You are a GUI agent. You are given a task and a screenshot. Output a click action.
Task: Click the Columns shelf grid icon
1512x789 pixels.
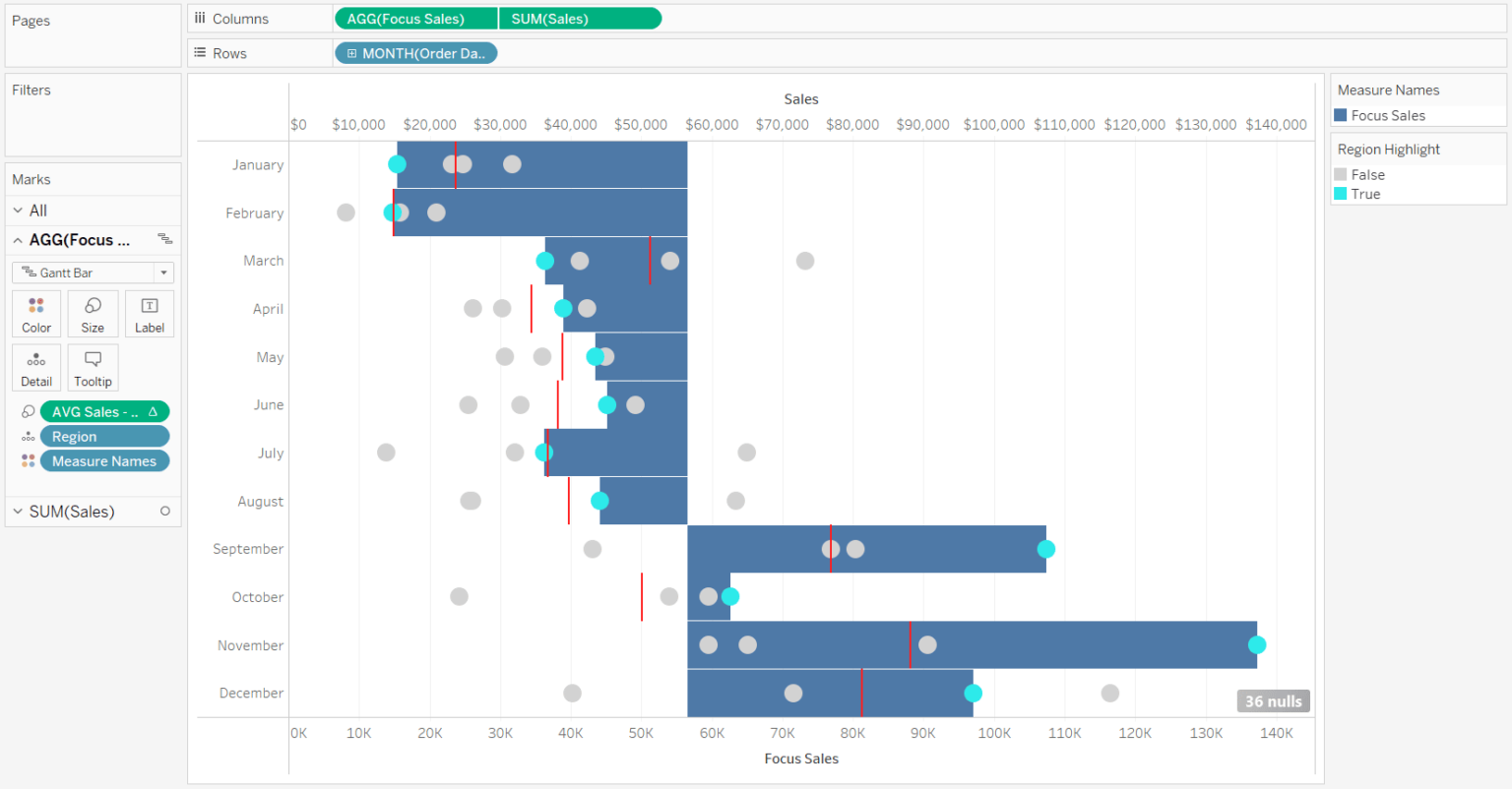(200, 18)
